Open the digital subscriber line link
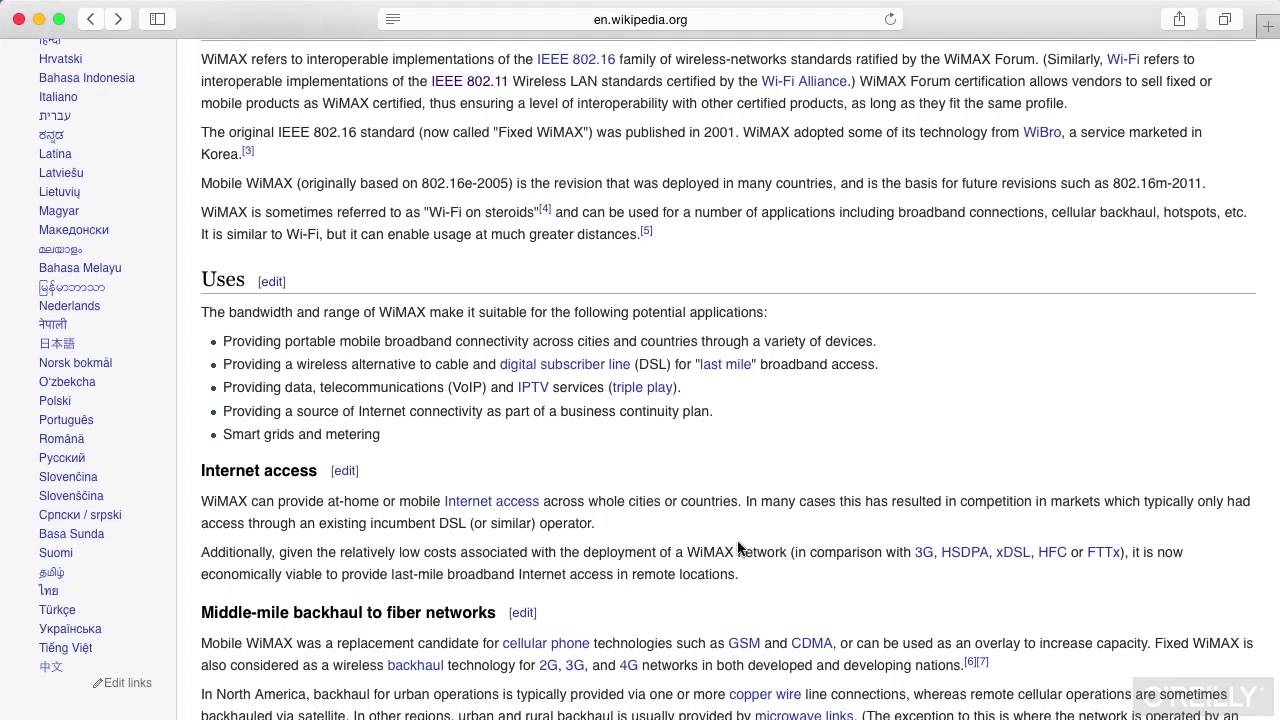Viewport: 1280px width, 720px height. (565, 364)
